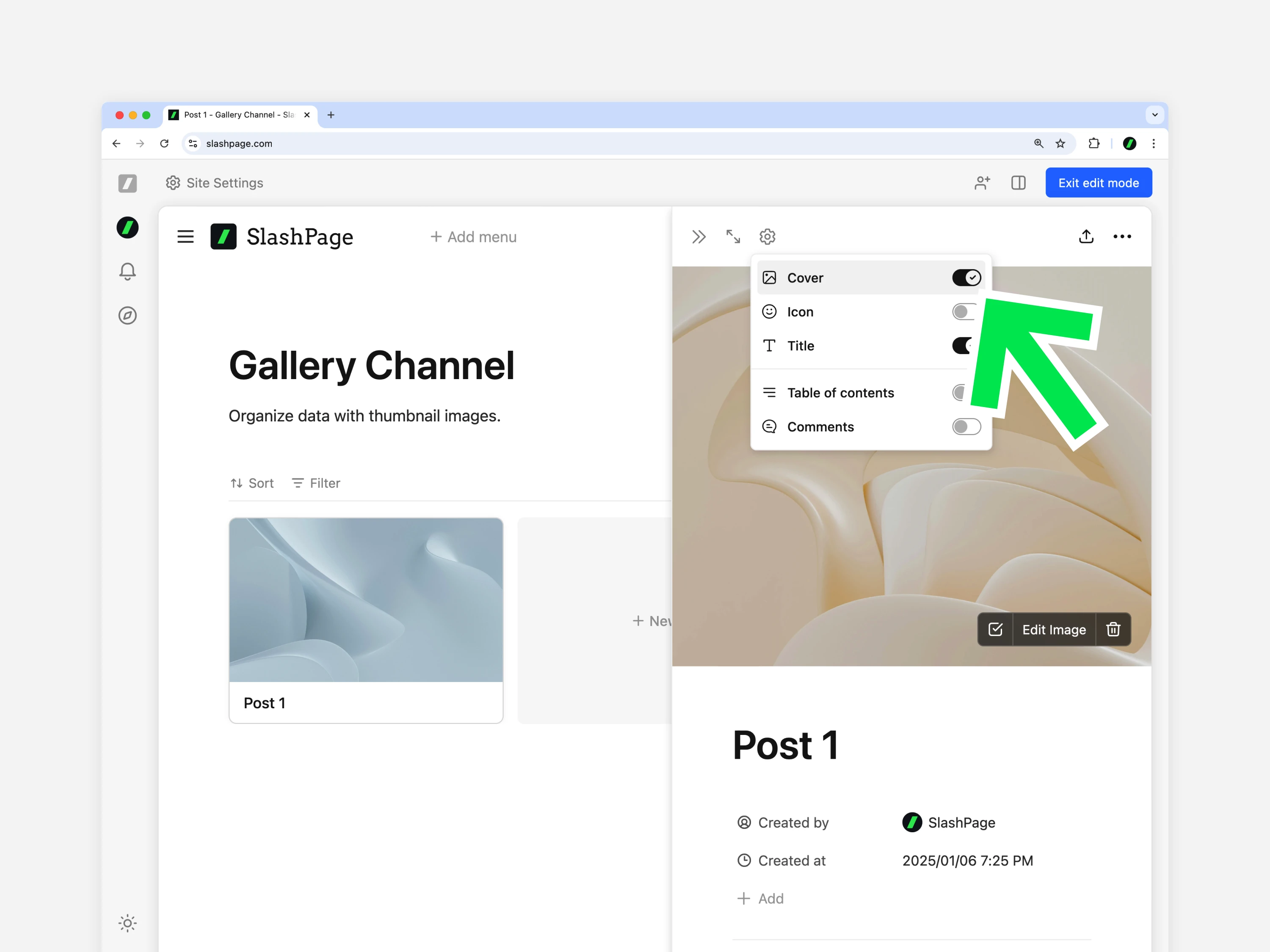Open the post settings gear
The height and width of the screenshot is (952, 1270).
[x=768, y=237]
